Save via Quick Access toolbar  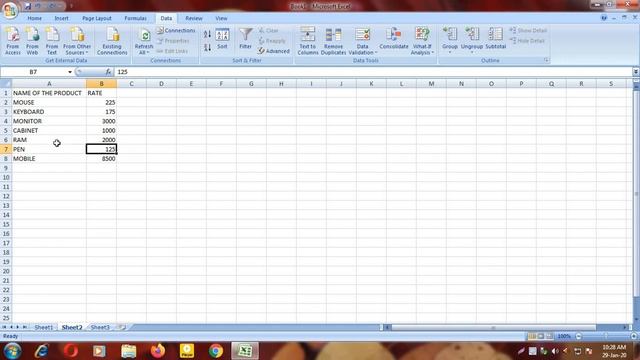[x=27, y=6]
